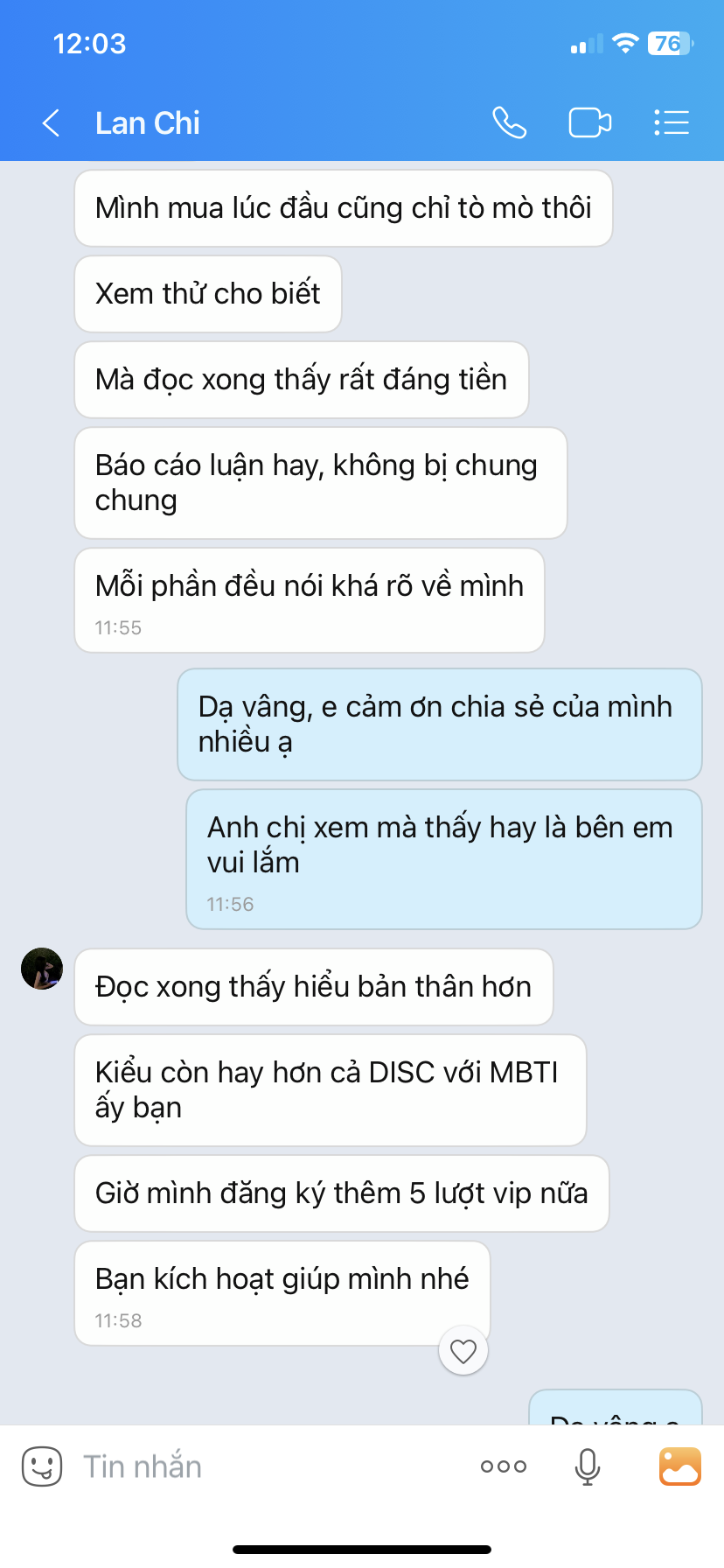Start a voice call with Lan Chi

click(509, 122)
